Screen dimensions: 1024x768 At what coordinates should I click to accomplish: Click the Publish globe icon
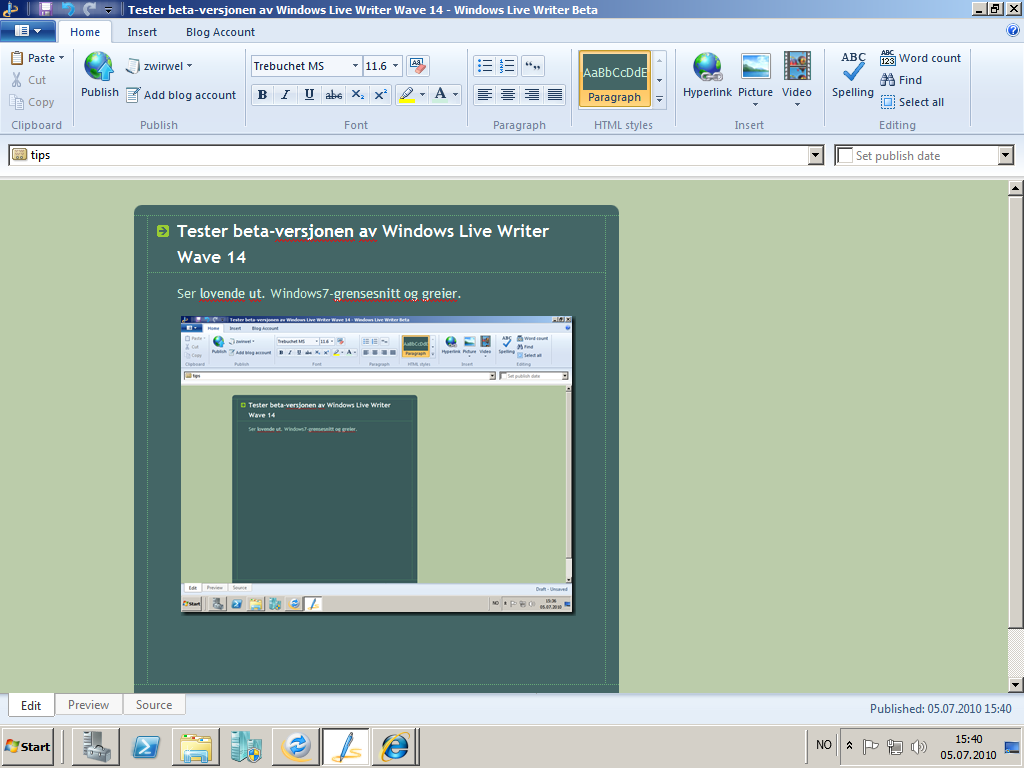pyautogui.click(x=99, y=67)
